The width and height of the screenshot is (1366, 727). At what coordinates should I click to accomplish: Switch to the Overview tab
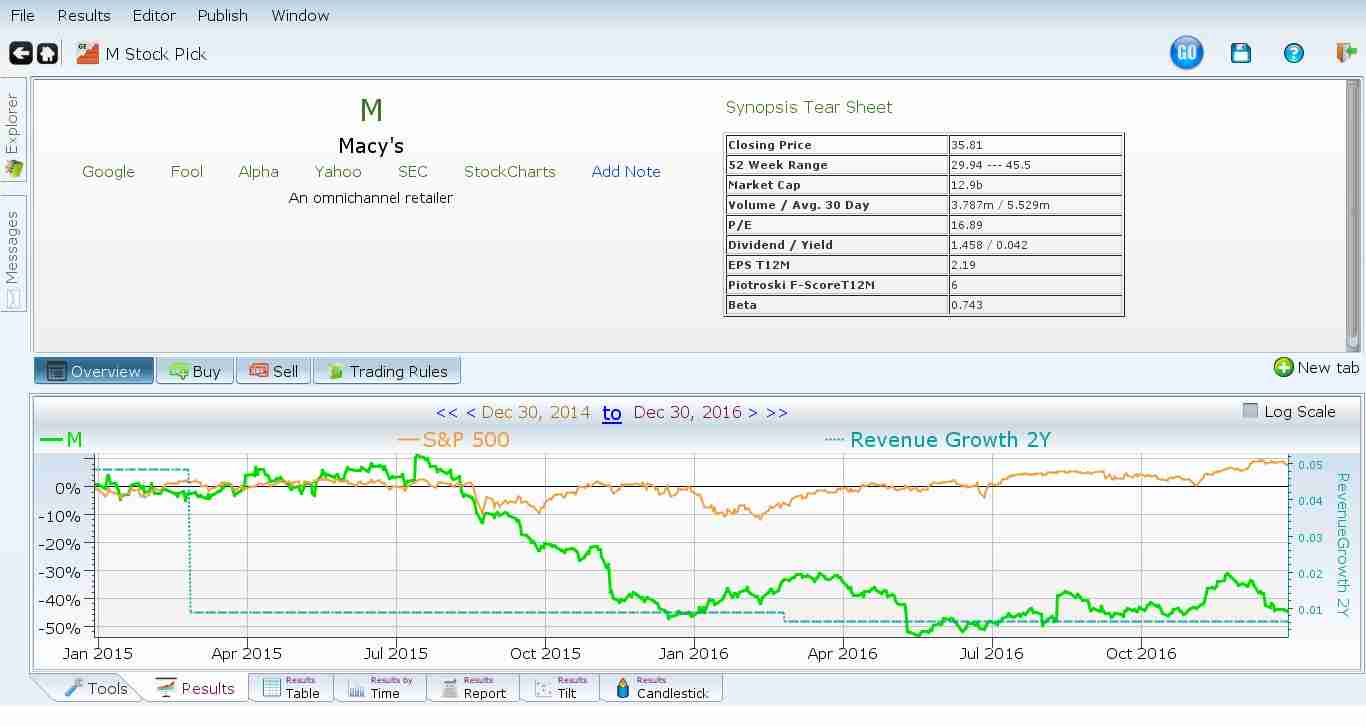(94, 371)
